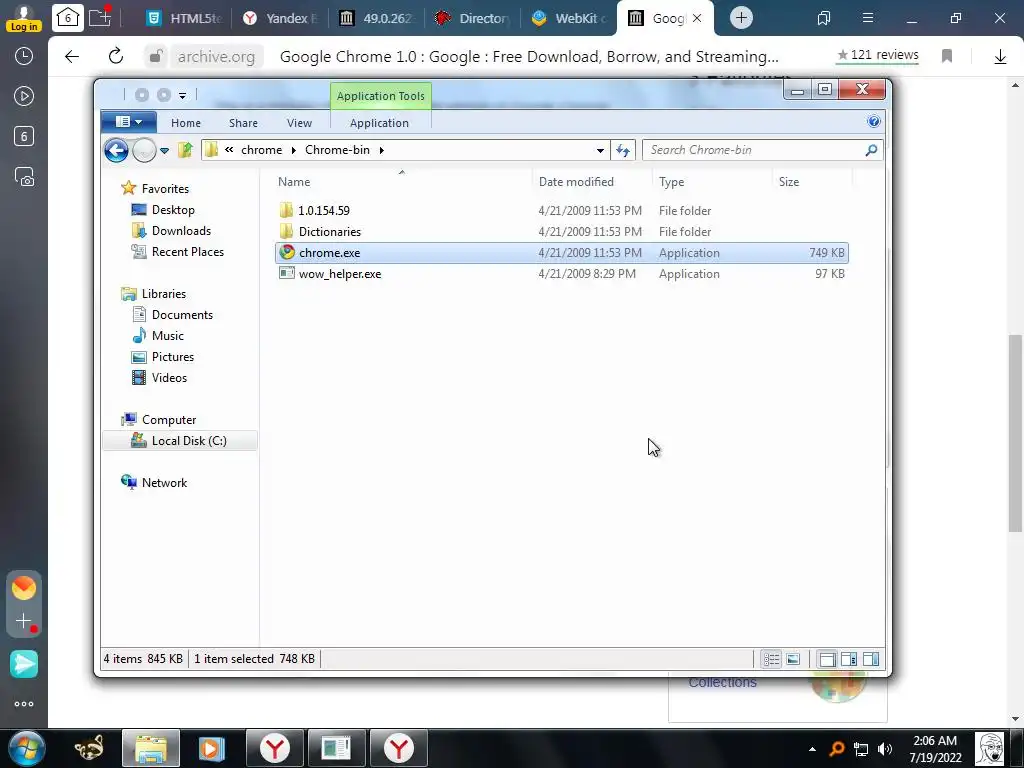
Task: Click the Log in profile icon
Action: [24, 18]
